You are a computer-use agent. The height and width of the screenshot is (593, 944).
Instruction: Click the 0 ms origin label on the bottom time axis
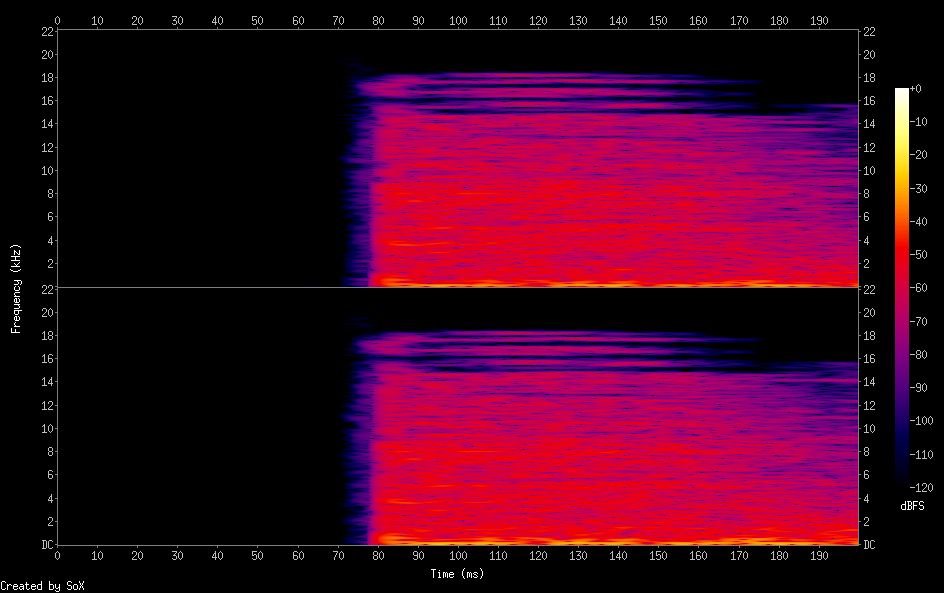tap(57, 555)
